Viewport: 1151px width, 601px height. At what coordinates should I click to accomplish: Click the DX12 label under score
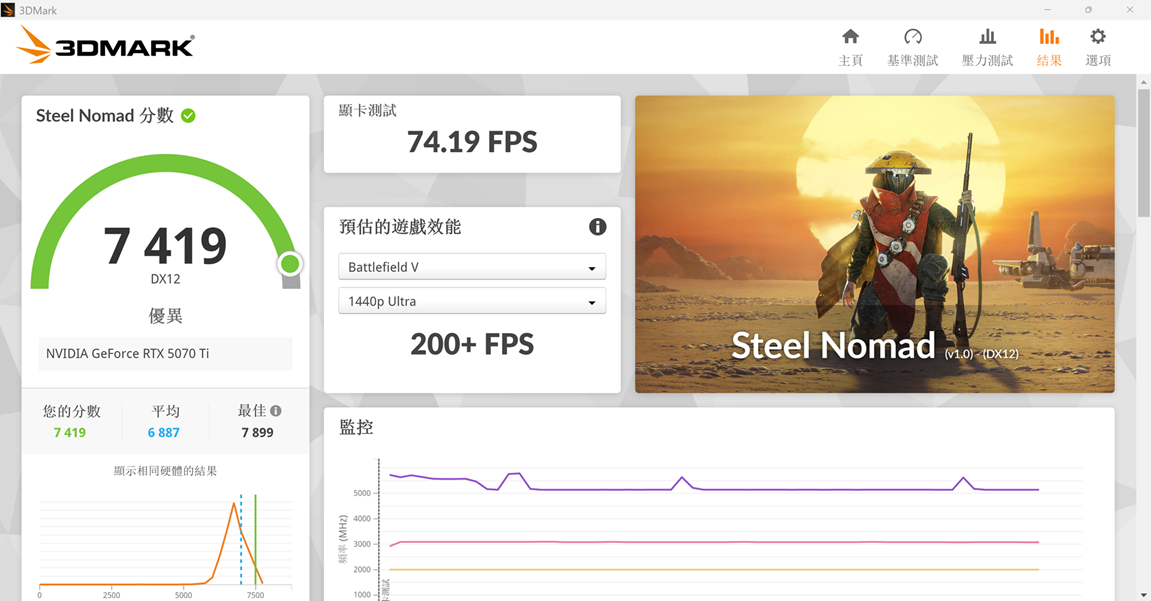[x=165, y=279]
